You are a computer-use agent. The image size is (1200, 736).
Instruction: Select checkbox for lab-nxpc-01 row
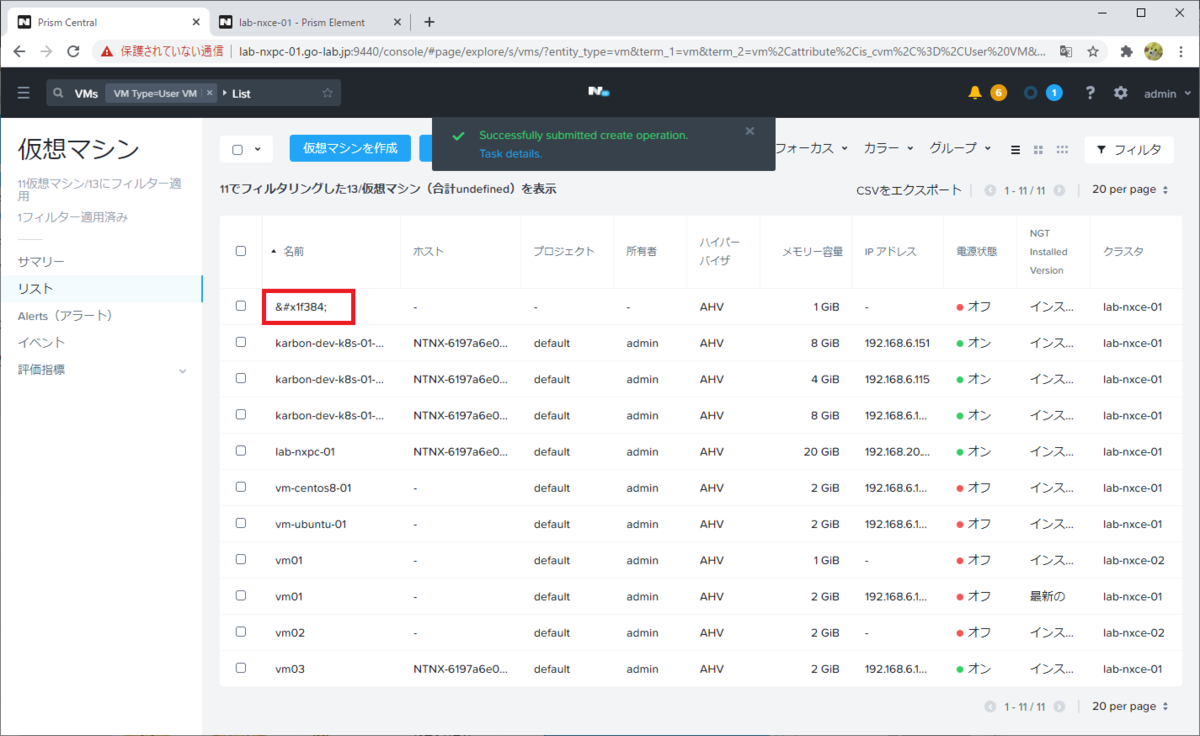(x=241, y=451)
